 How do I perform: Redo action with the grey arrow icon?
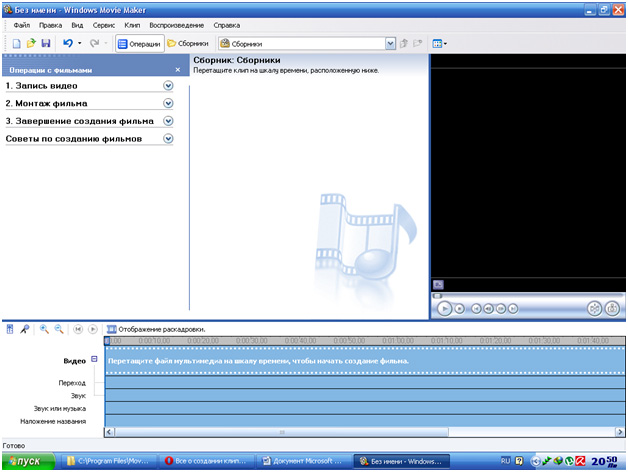pos(94,43)
